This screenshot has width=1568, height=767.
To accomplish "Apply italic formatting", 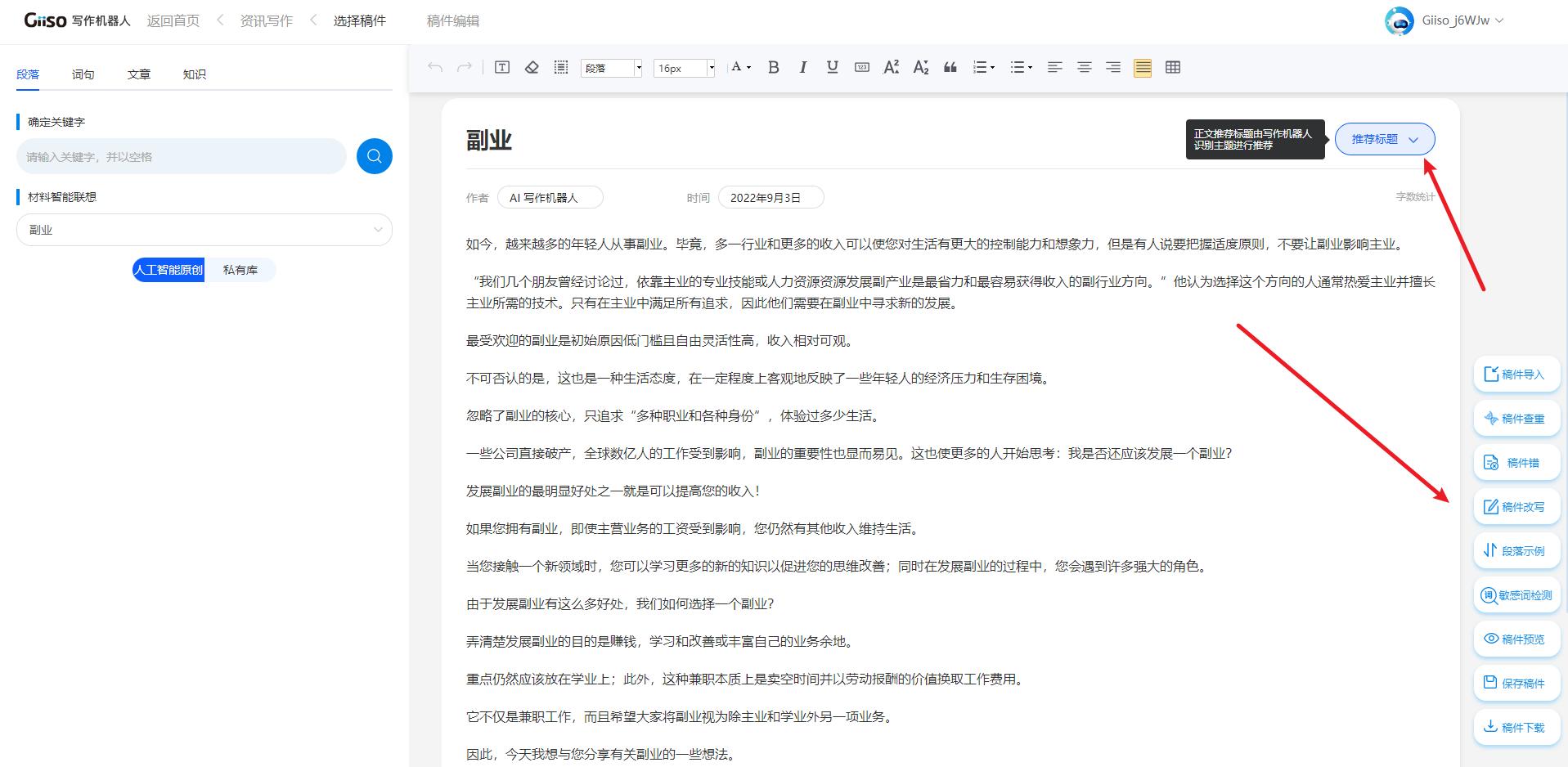I will pos(802,67).
